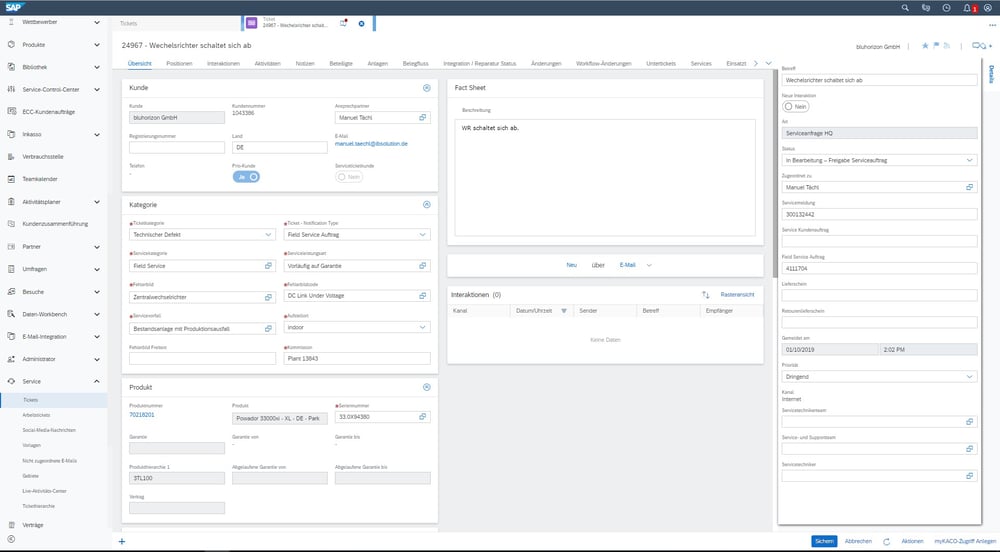Click the plus icon in the footer bar
This screenshot has height=552, width=1000.
[x=122, y=541]
